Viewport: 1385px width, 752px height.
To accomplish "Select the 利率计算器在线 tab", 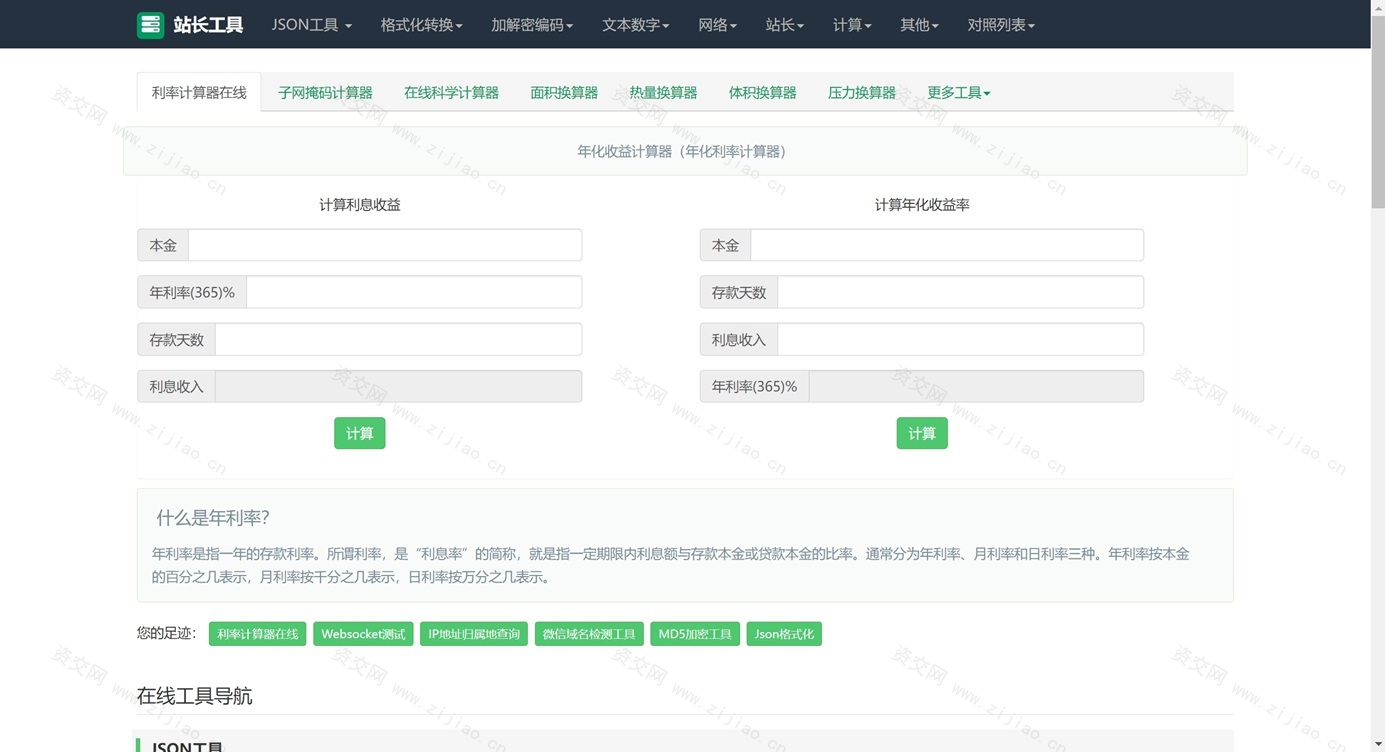I will click(199, 92).
